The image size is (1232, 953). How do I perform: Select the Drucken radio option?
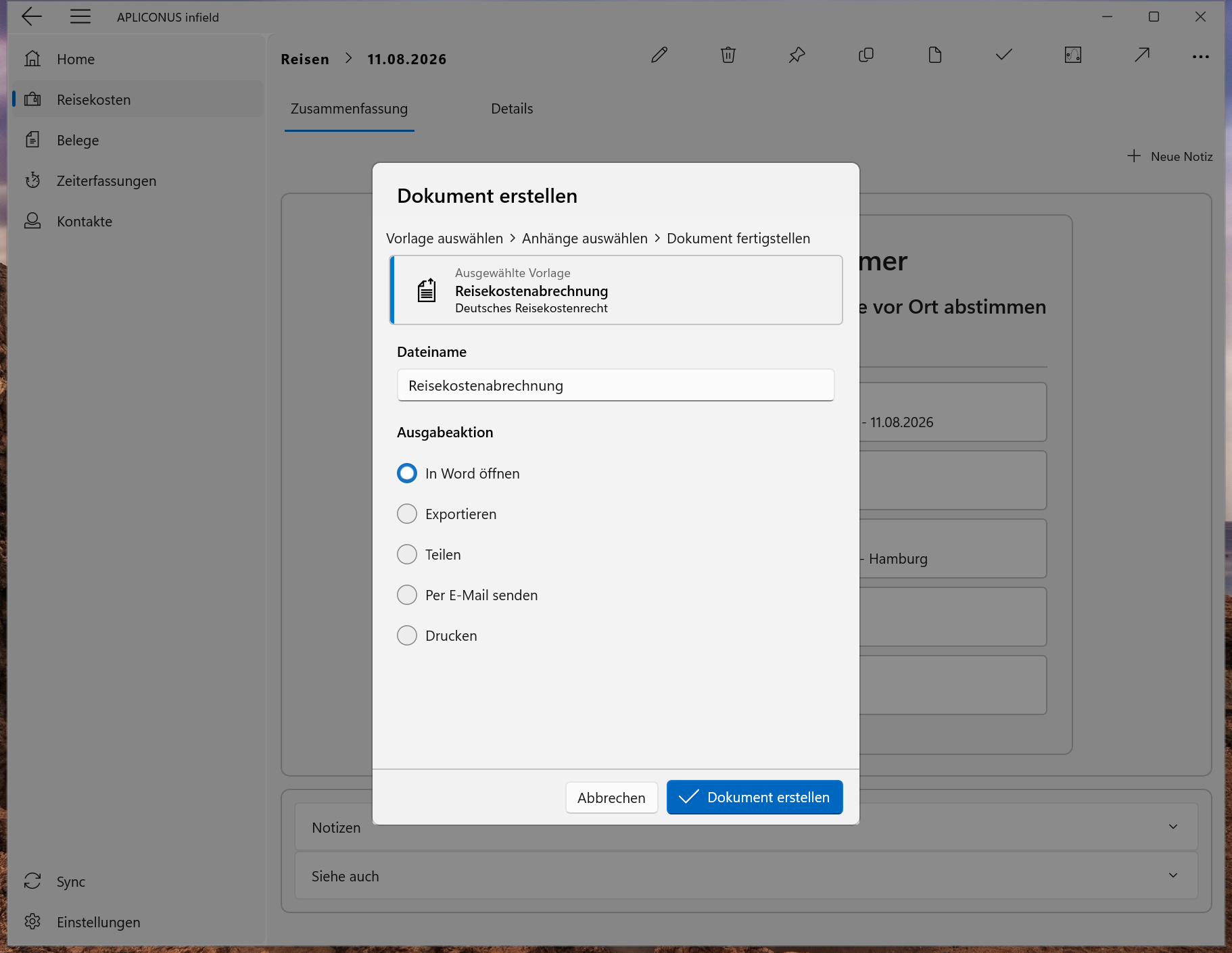click(x=407, y=635)
